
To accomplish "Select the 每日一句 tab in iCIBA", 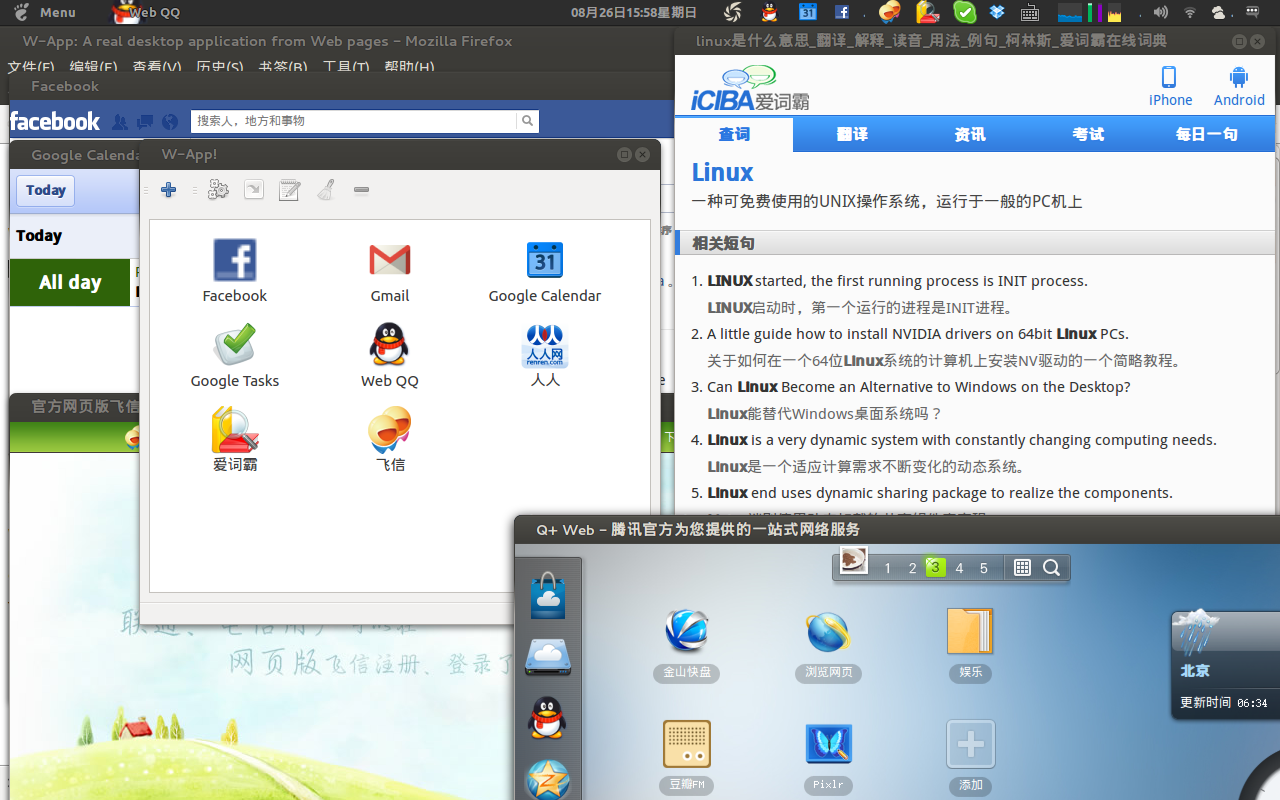I will tap(1206, 135).
